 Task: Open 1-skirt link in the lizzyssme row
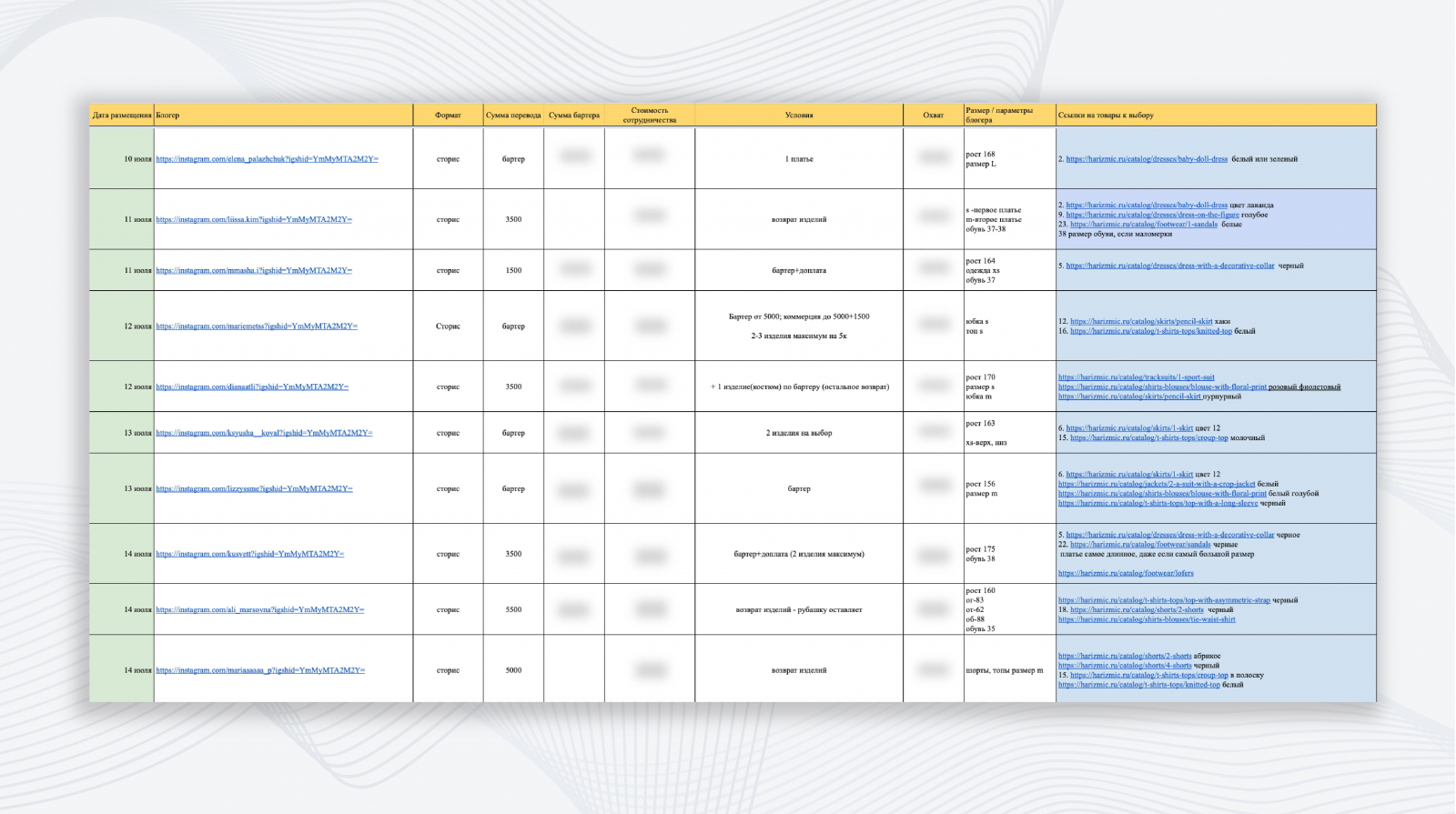(1129, 475)
